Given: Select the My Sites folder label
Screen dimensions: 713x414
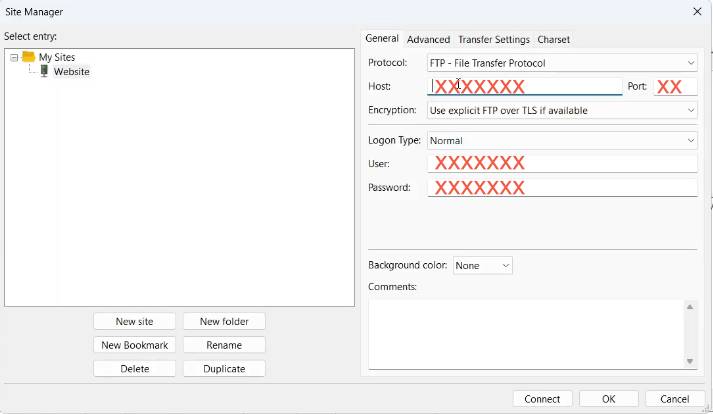Looking at the screenshot, I should click(x=57, y=57).
